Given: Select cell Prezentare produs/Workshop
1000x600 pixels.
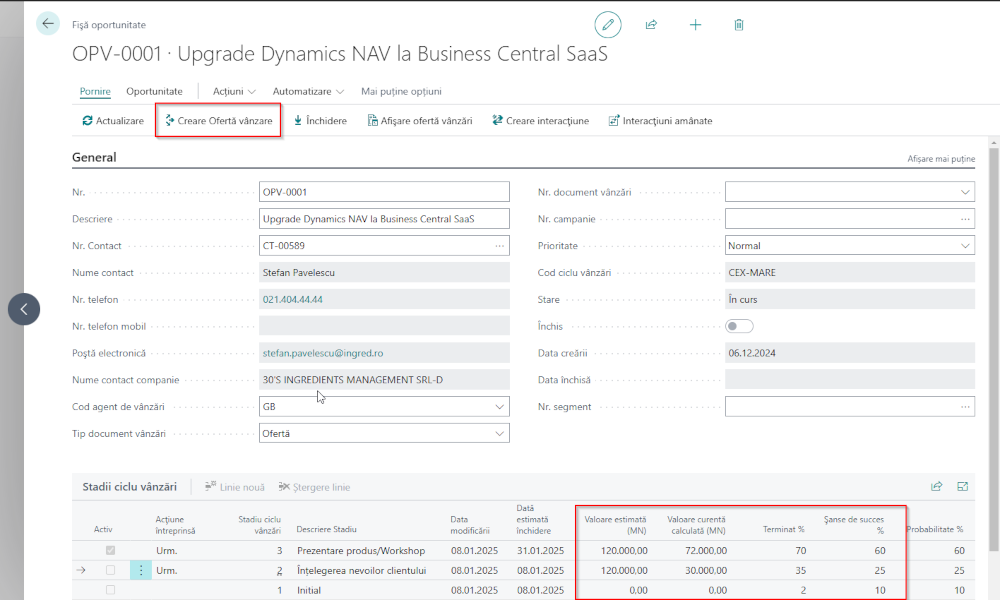Looking at the screenshot, I should pyautogui.click(x=361, y=550).
